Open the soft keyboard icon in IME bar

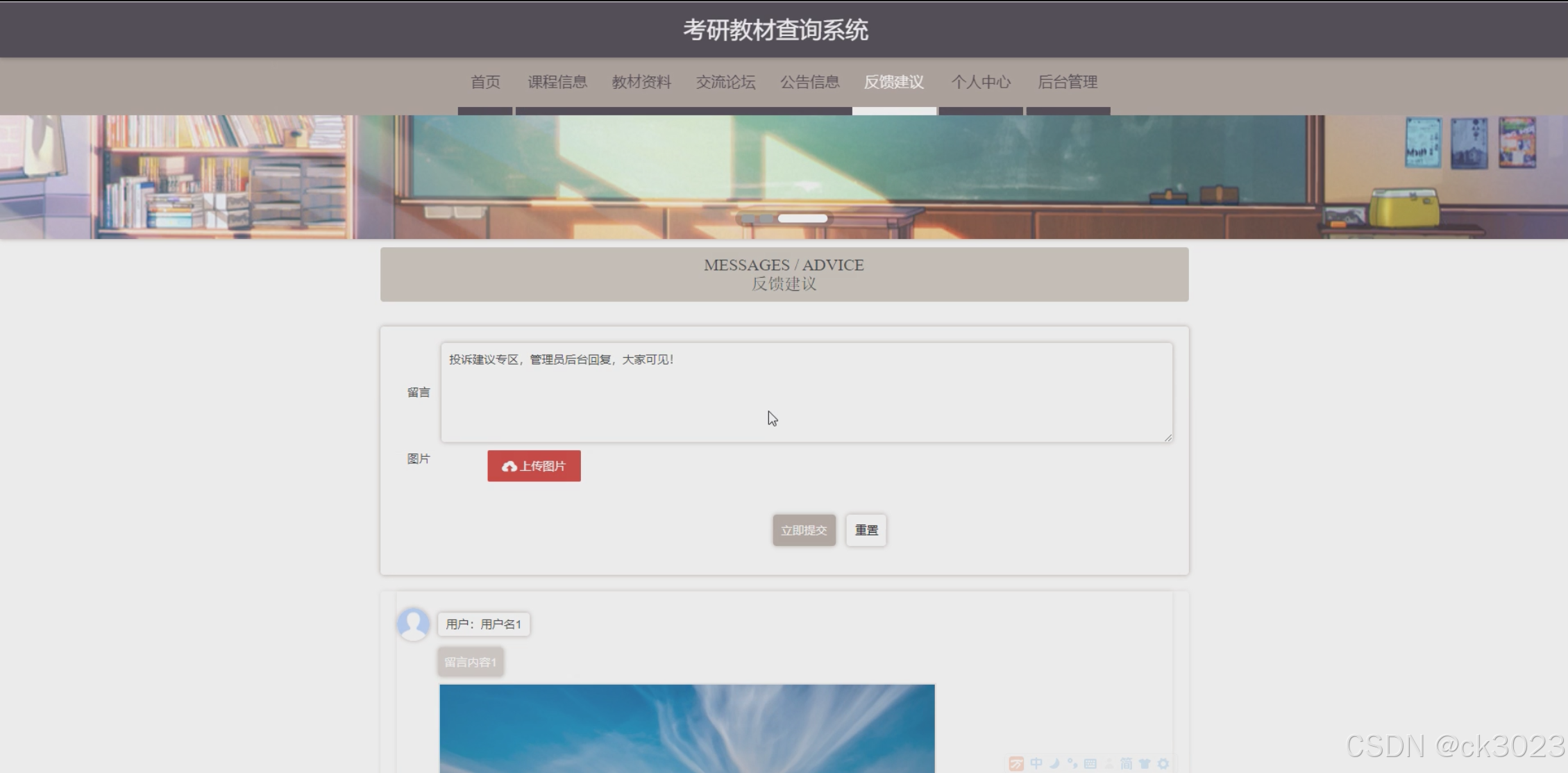point(1090,763)
